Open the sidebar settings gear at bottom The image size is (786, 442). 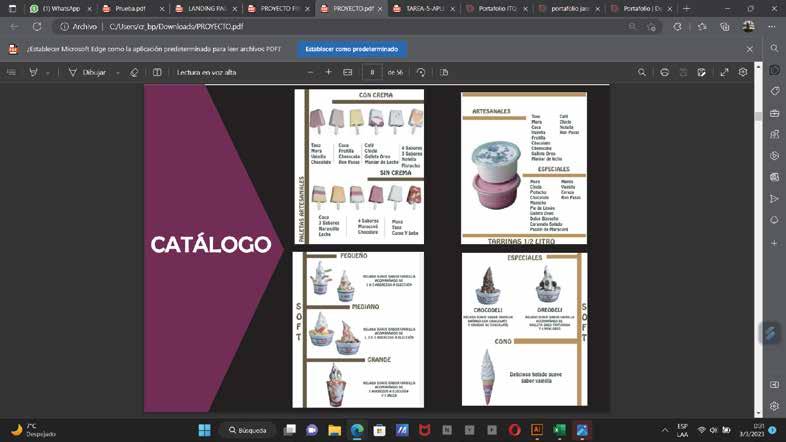774,406
